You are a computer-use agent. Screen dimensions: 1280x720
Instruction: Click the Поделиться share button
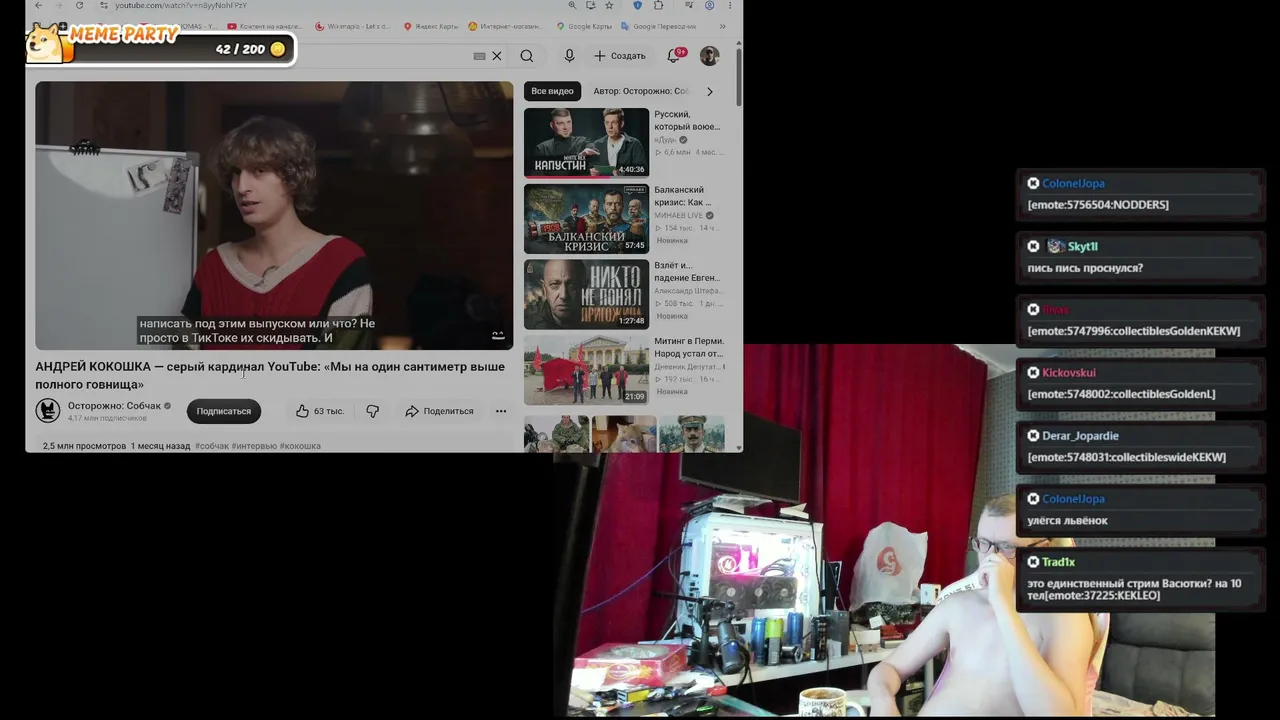(x=439, y=411)
